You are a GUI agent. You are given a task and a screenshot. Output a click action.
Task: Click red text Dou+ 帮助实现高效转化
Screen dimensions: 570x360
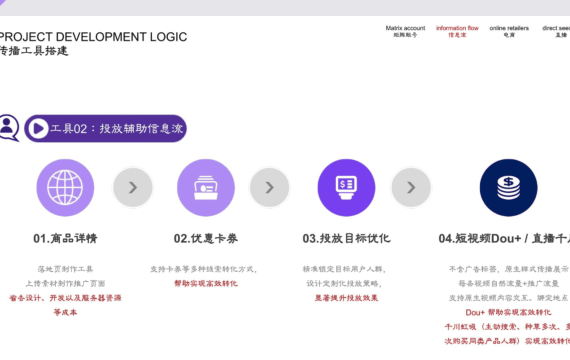(508, 312)
